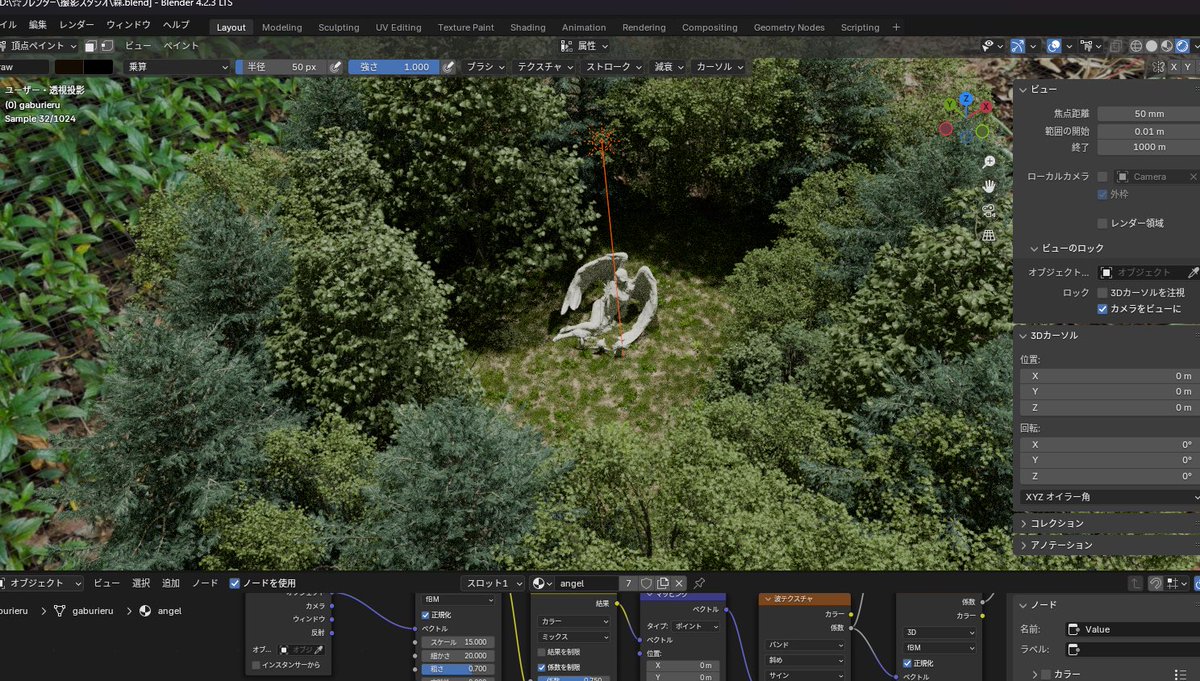Select rendered viewport shading
The image size is (1200, 681).
pyautogui.click(x=1182, y=46)
